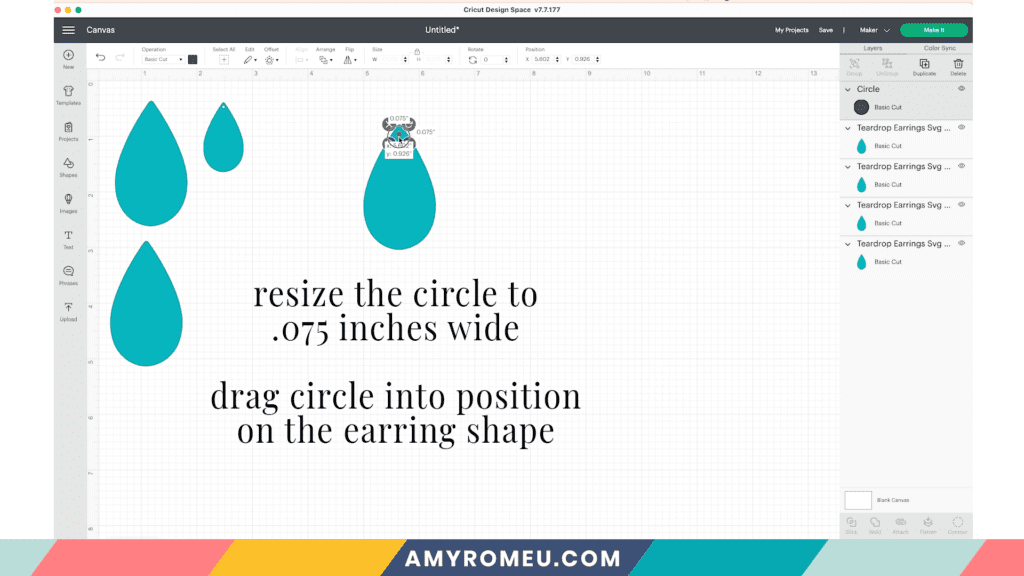Hide the third Teardrop Earrings layer
Viewport: 1024px width, 576px height.
pos(961,204)
